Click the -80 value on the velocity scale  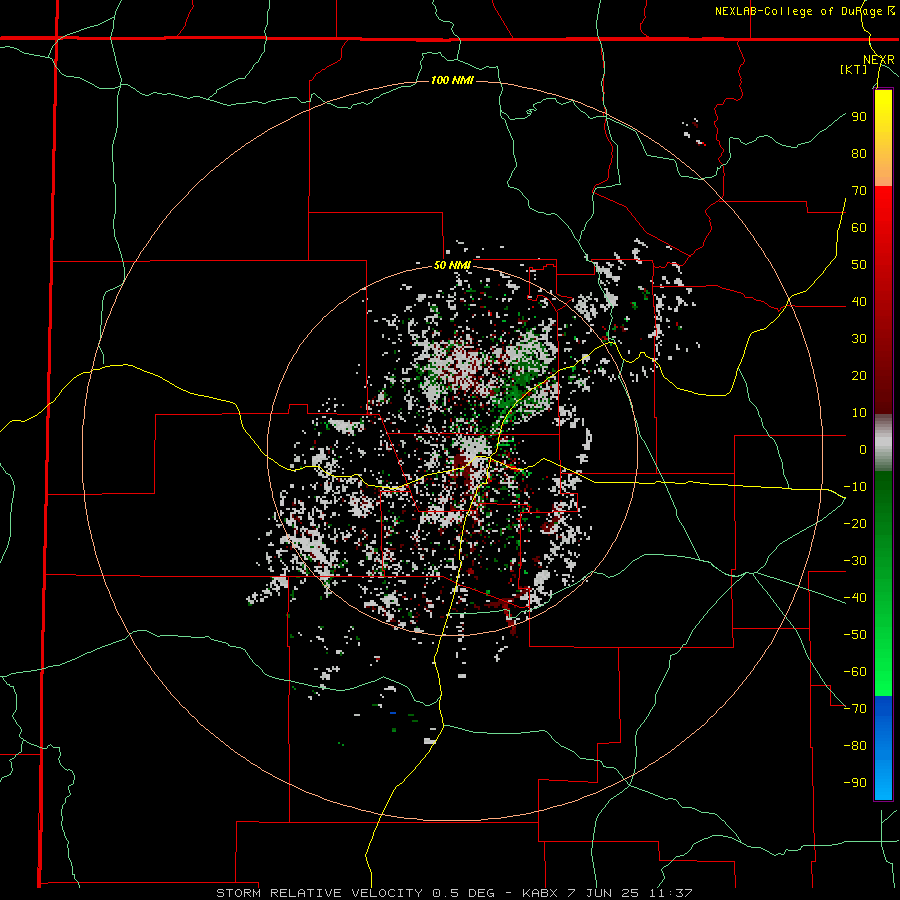[x=855, y=746]
